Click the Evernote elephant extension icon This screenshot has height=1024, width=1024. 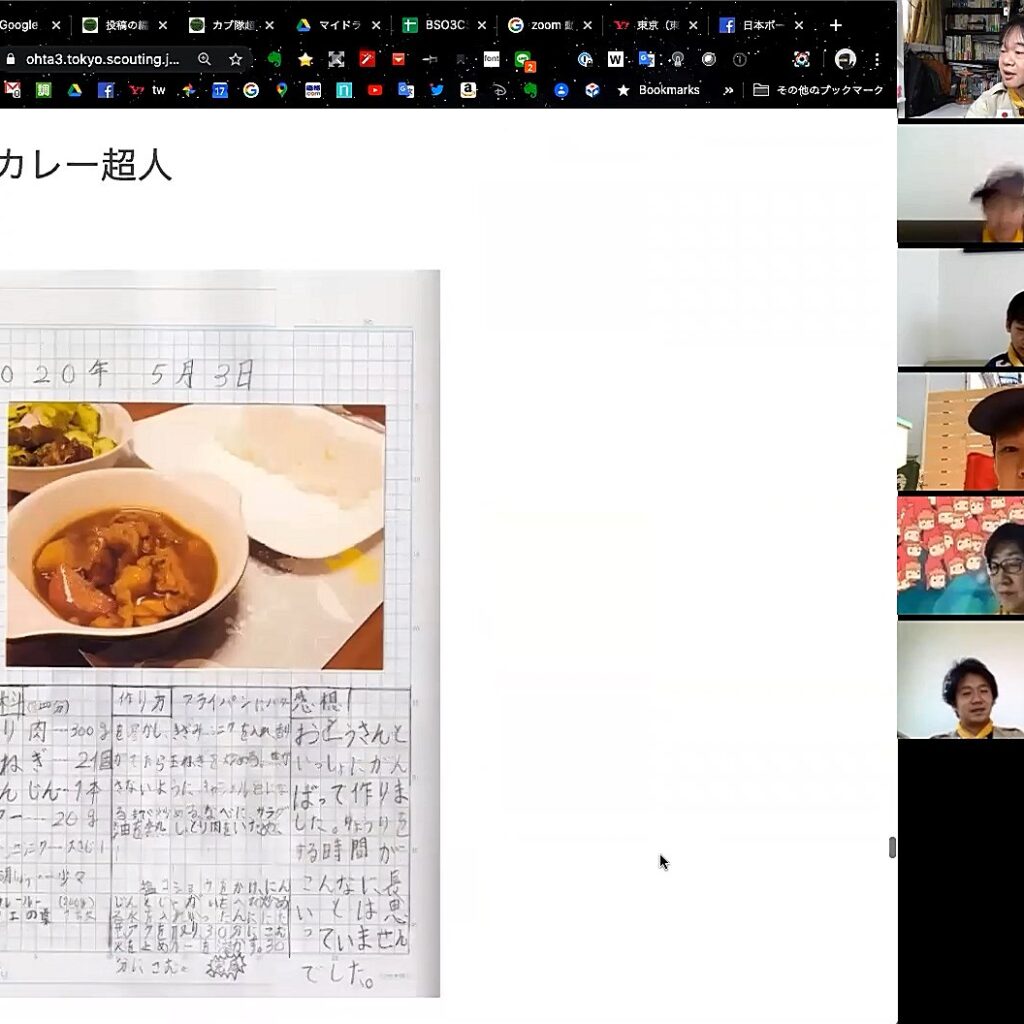pos(274,59)
